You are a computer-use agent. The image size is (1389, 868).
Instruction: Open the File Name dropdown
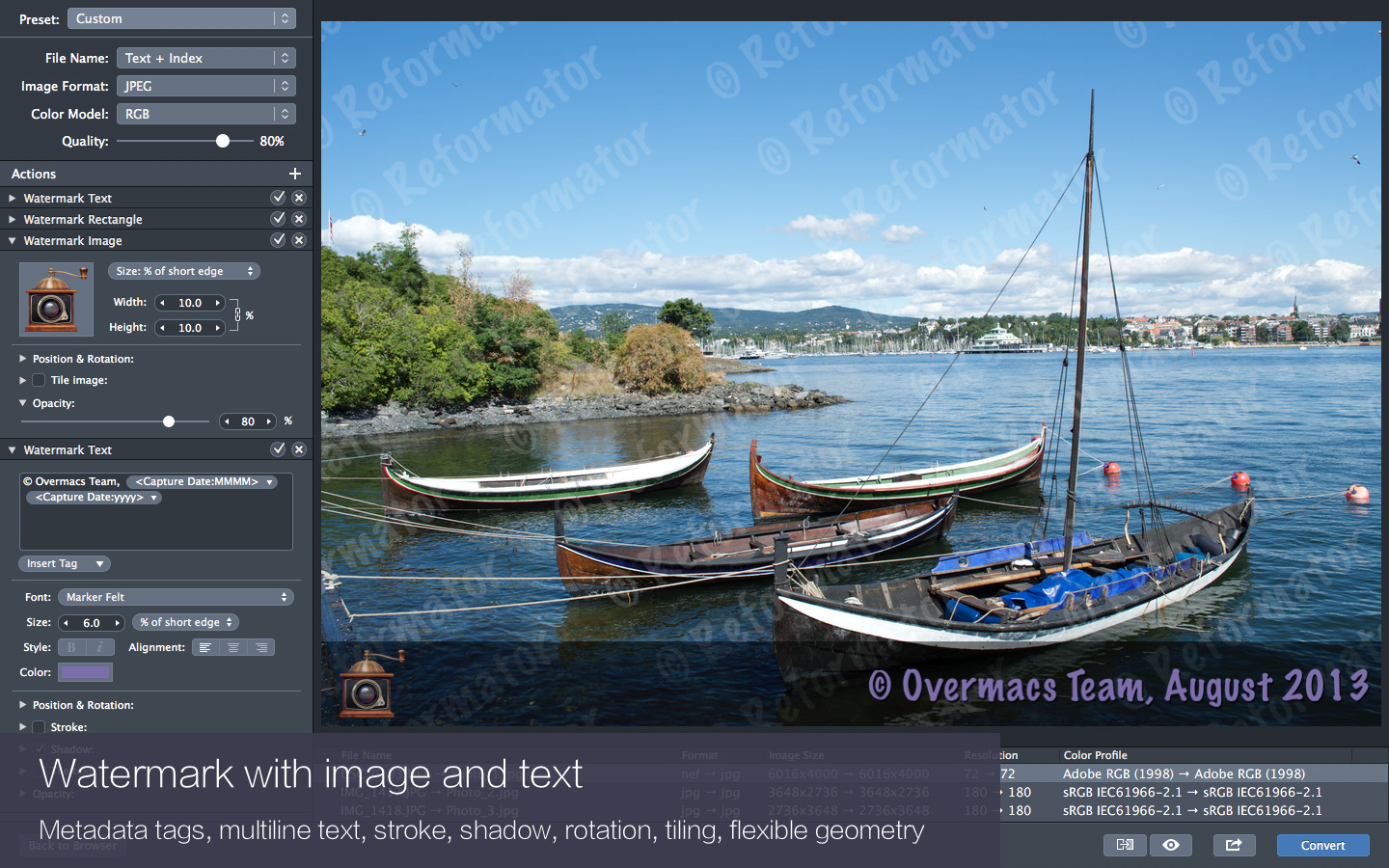coord(205,58)
